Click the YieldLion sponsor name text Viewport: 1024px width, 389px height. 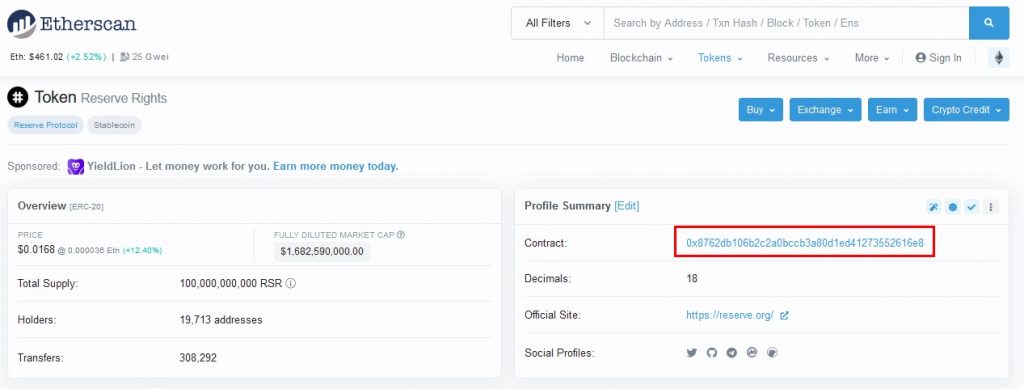tap(112, 166)
